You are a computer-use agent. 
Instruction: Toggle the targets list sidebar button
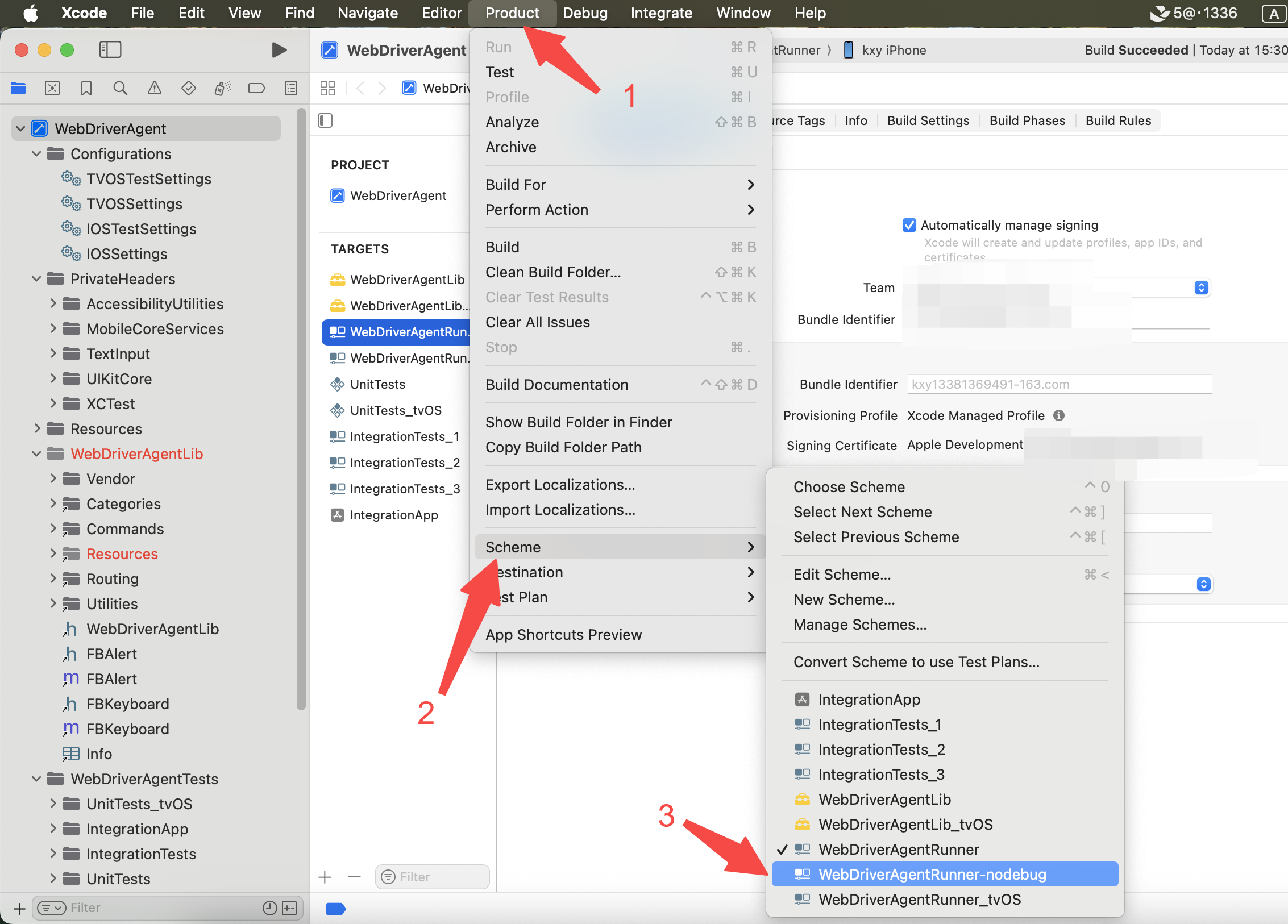tap(325, 120)
